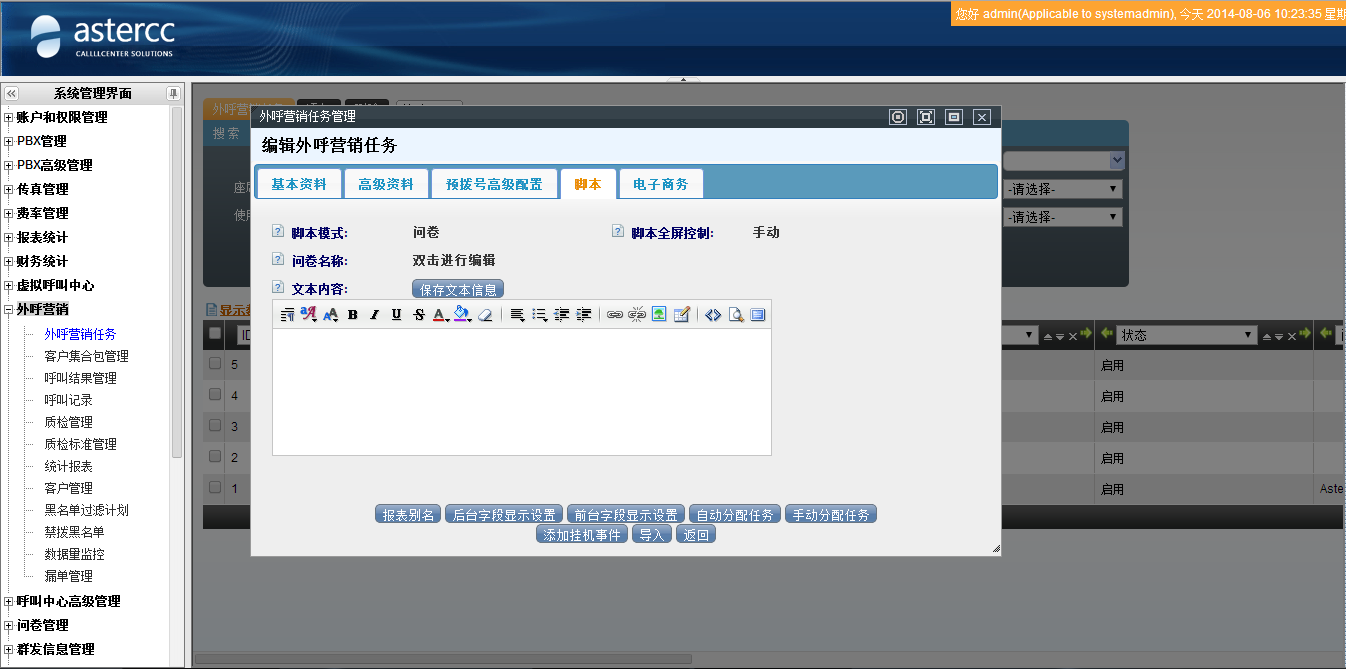Toggle bold formatting in the text editor
Viewport: 1346px width, 669px height.
353,315
